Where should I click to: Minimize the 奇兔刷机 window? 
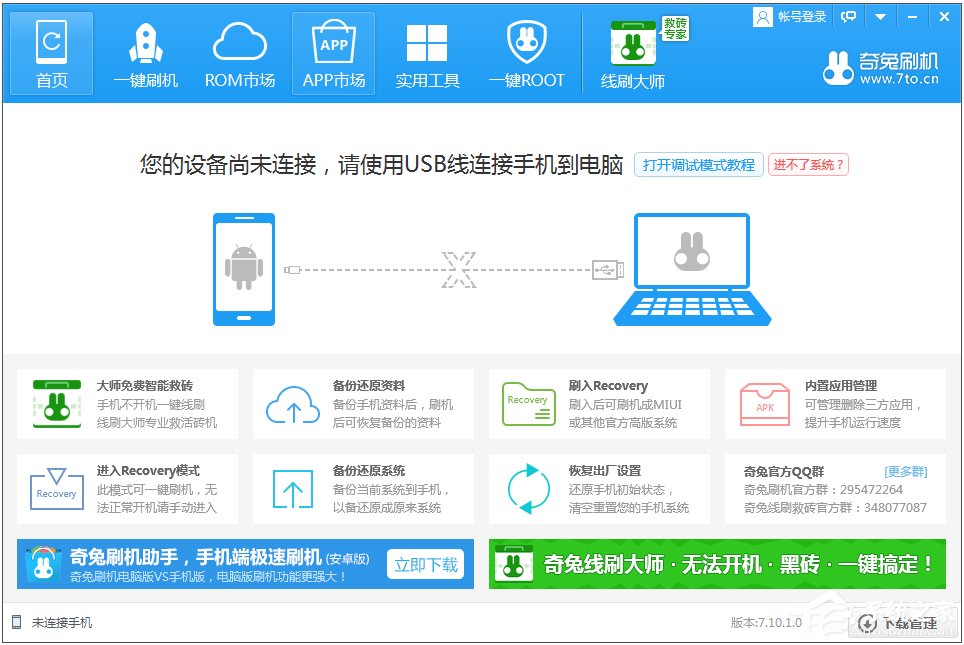tap(912, 17)
